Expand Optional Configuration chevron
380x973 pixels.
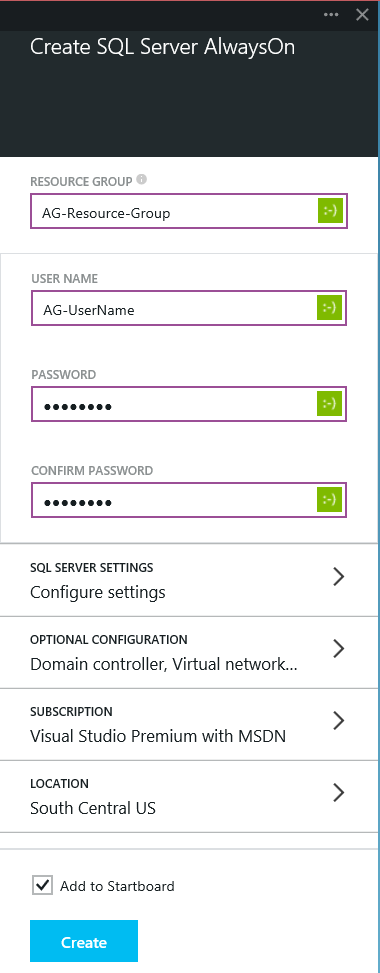338,649
